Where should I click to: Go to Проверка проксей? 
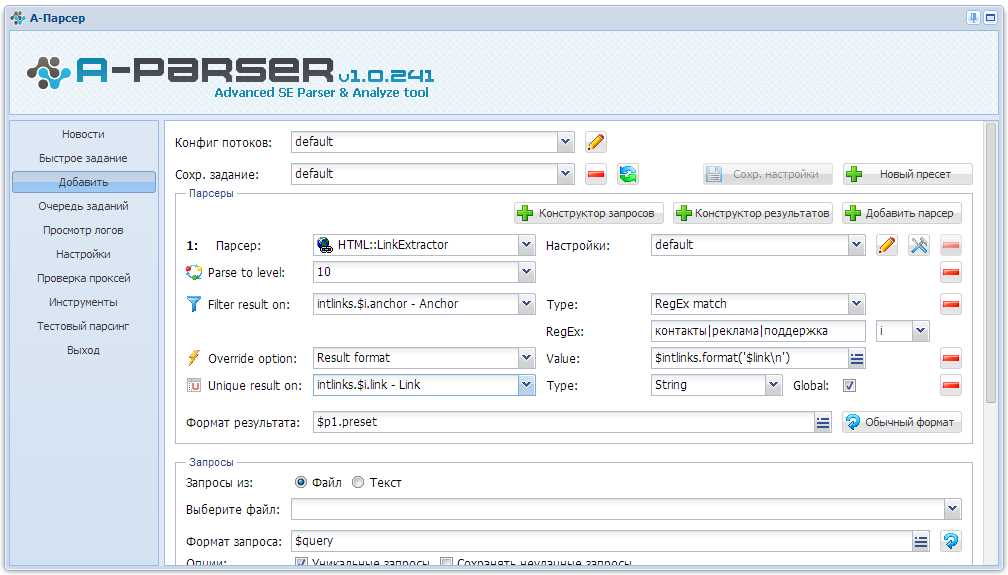click(x=83, y=278)
